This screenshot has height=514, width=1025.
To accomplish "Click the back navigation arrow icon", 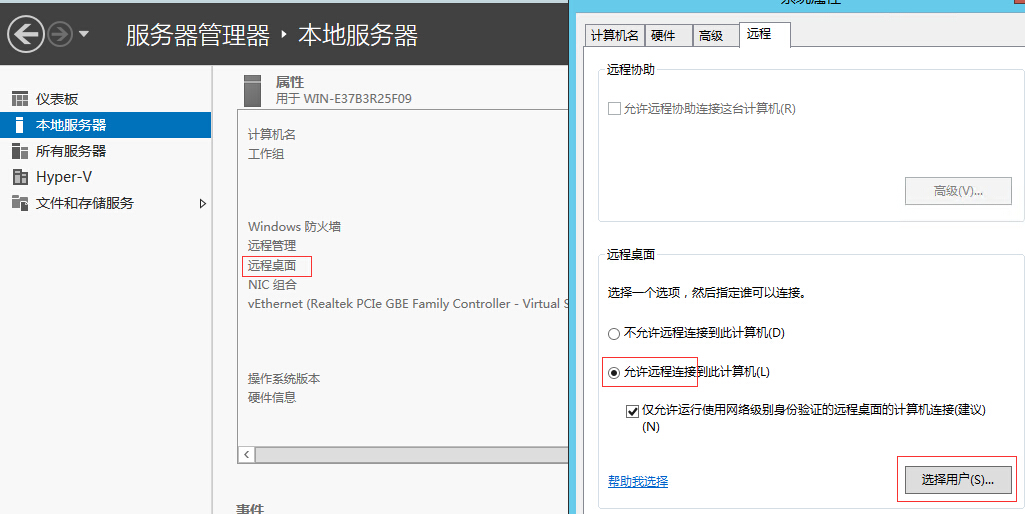I will tap(25, 35).
